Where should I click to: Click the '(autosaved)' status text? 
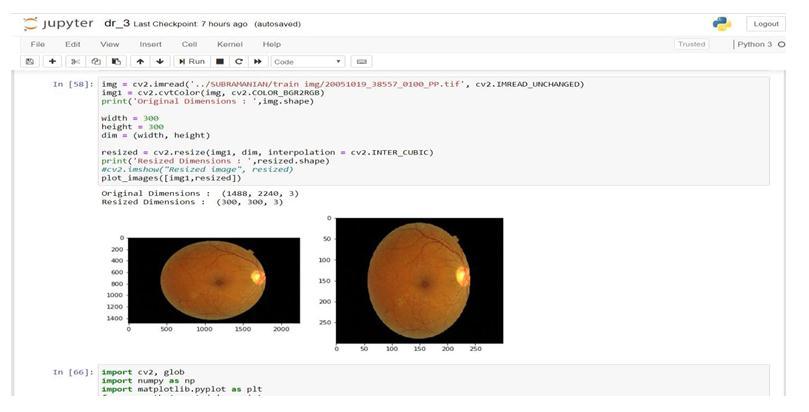pyautogui.click(x=278, y=24)
